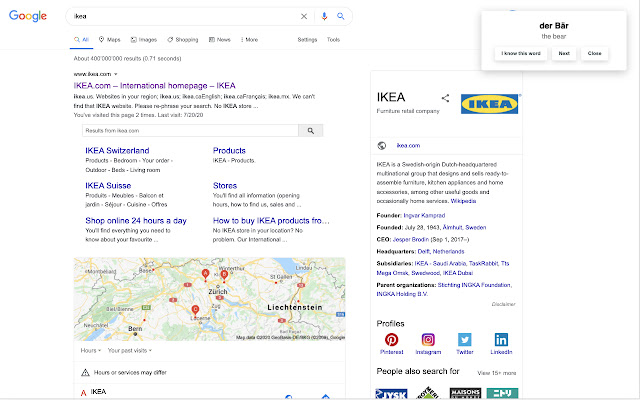The image size is (640, 400).
Task: Switch to the Shopping tab
Action: point(182,40)
